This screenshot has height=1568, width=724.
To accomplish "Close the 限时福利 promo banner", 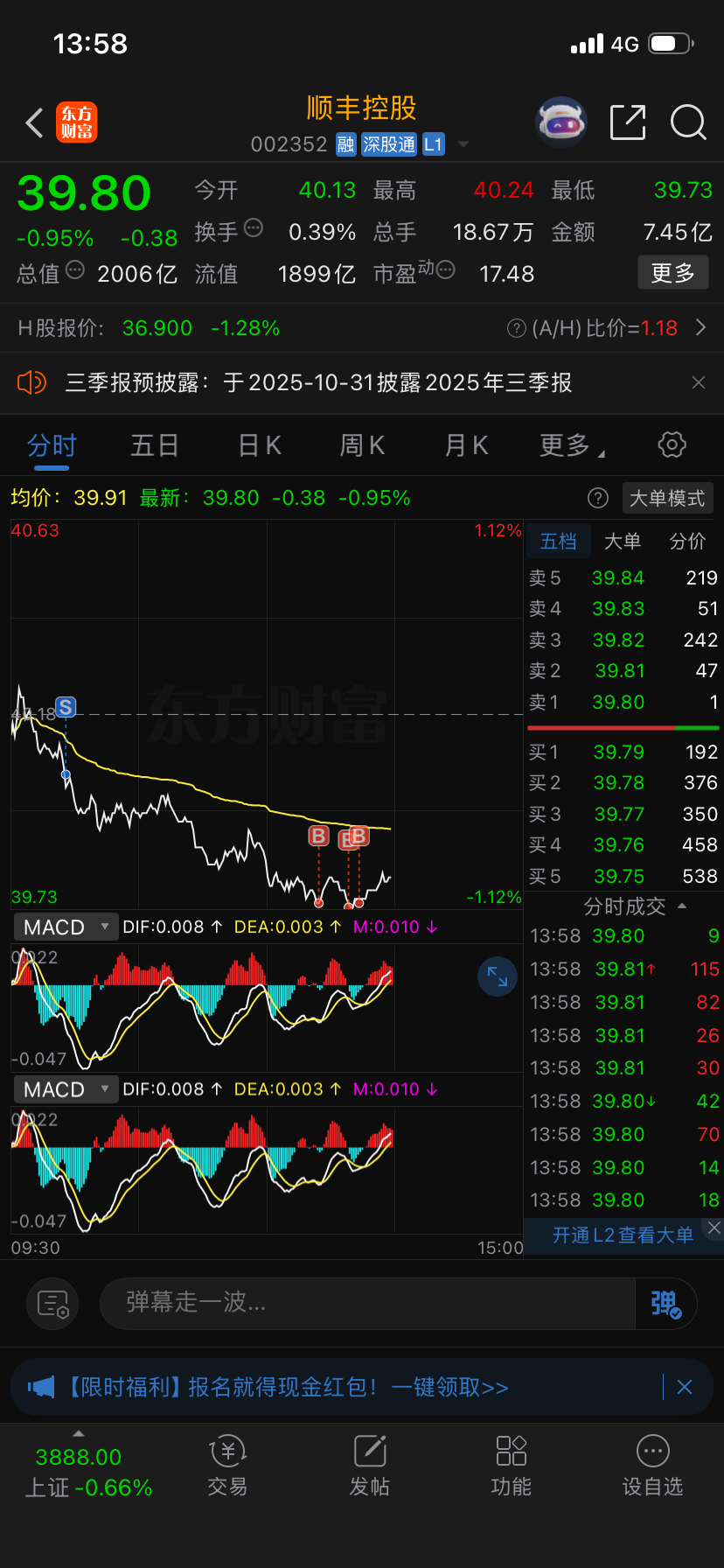I will [x=685, y=1387].
